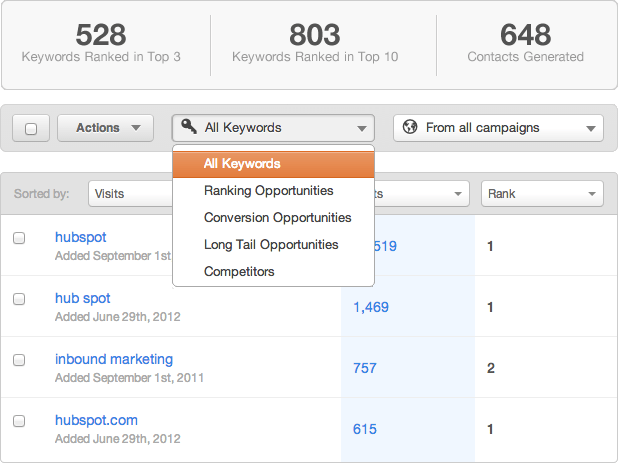618x463 pixels.
Task: Select Conversion Opportunities option
Action: (x=274, y=218)
